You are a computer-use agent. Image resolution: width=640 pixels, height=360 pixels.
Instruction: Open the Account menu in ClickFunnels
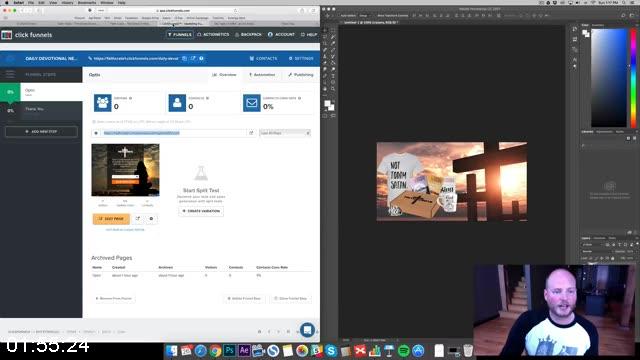point(281,35)
